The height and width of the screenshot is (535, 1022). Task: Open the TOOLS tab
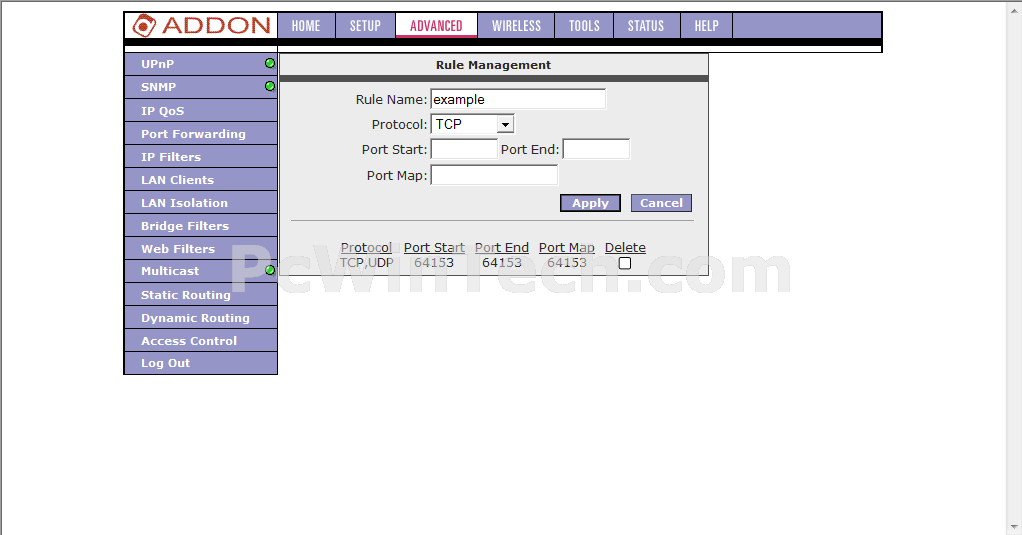click(x=584, y=25)
